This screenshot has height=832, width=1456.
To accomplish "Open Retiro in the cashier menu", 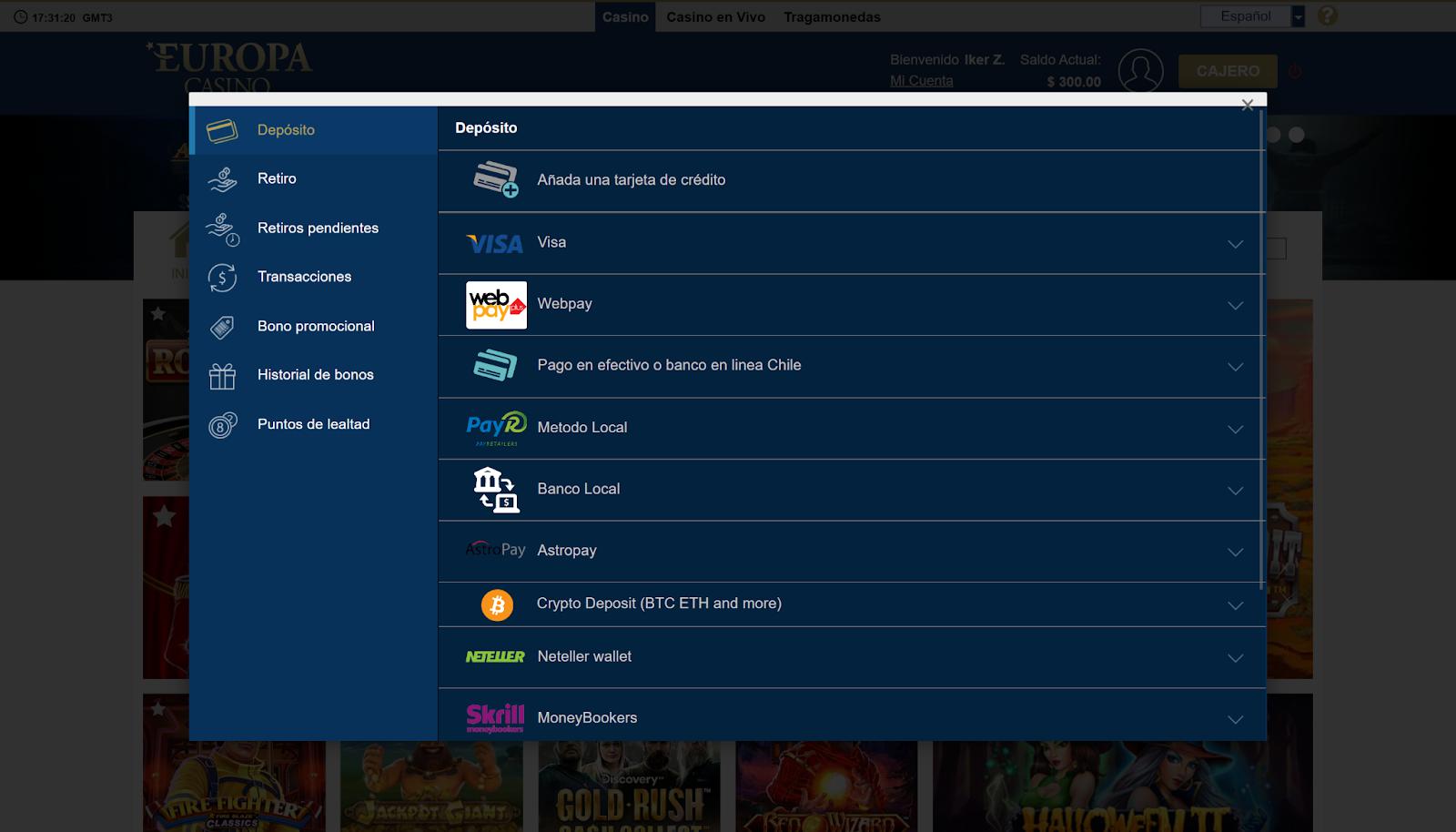I will [313, 179].
